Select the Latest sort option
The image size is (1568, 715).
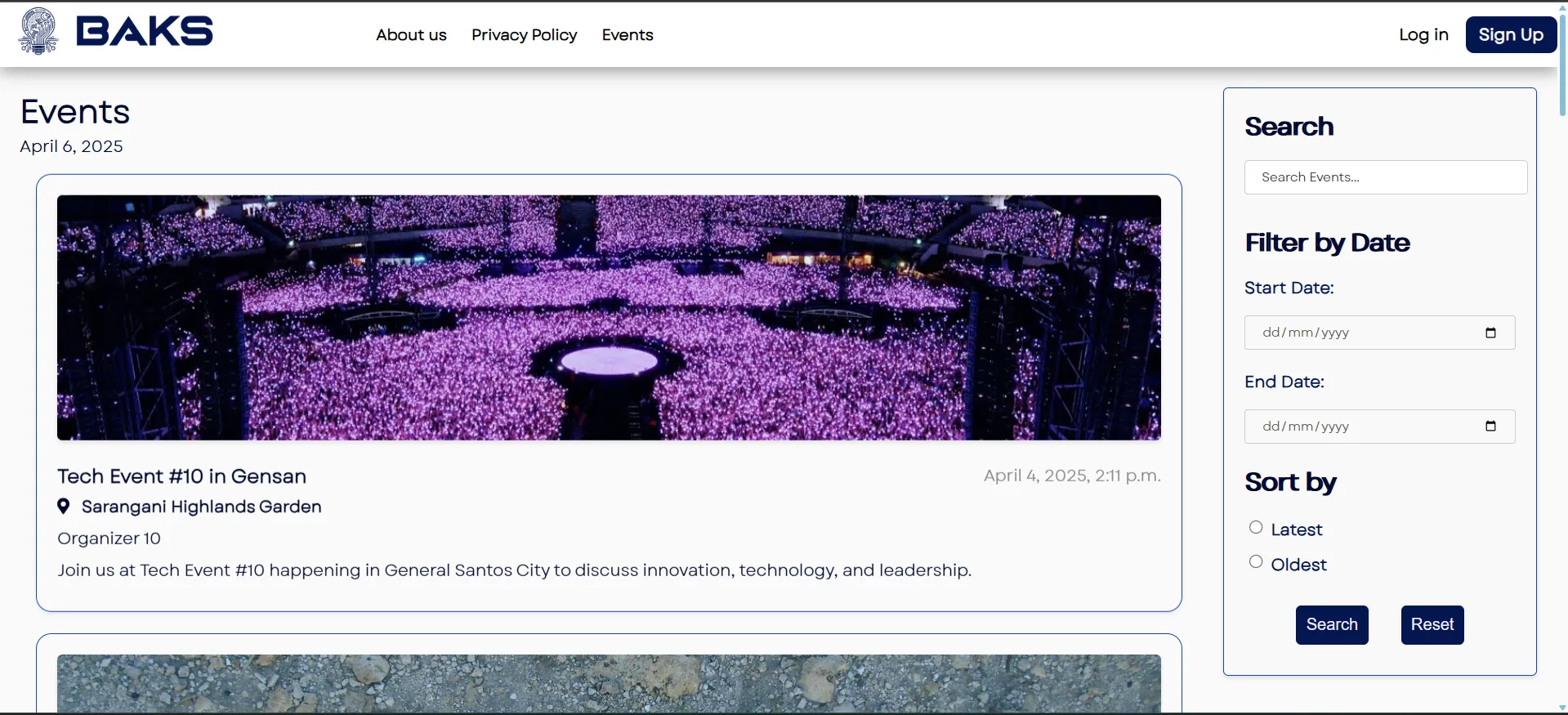tap(1256, 528)
